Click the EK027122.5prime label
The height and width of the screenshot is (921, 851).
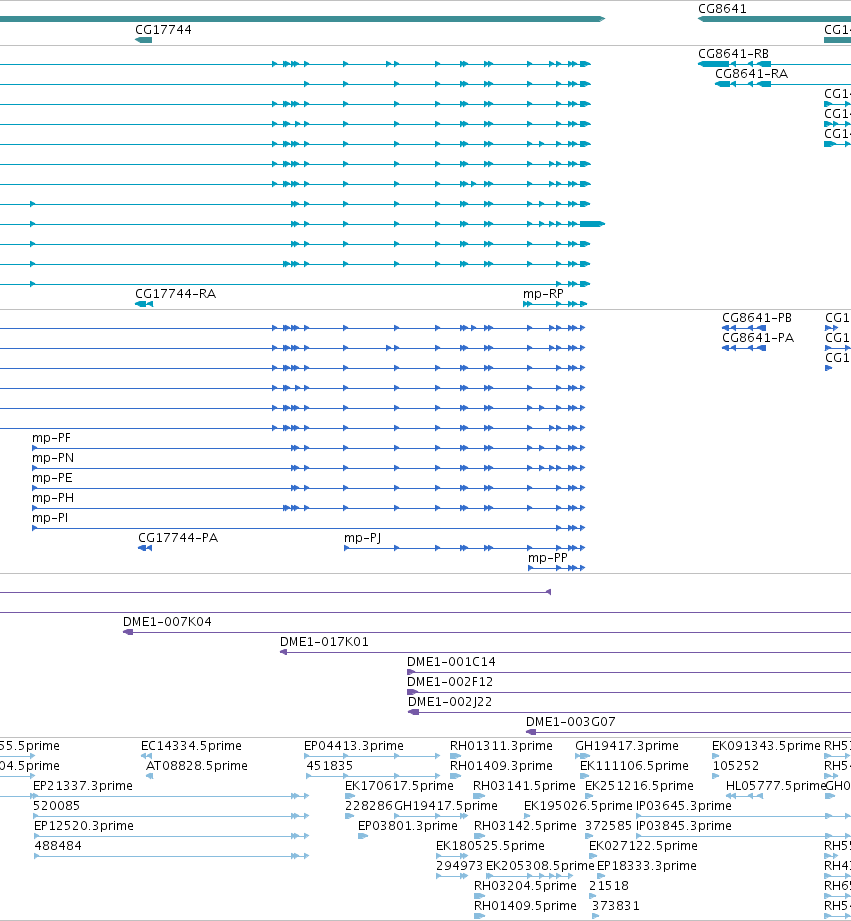pyautogui.click(x=643, y=846)
